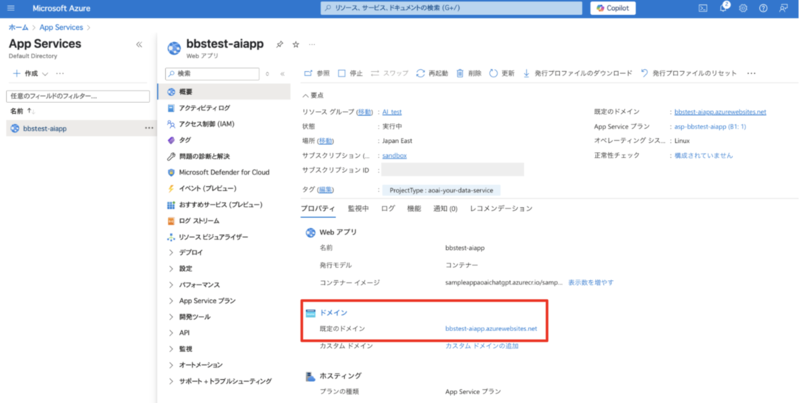
Task: Open asp-bbstest-aiapp App Service plan link
Action: [x=710, y=127]
